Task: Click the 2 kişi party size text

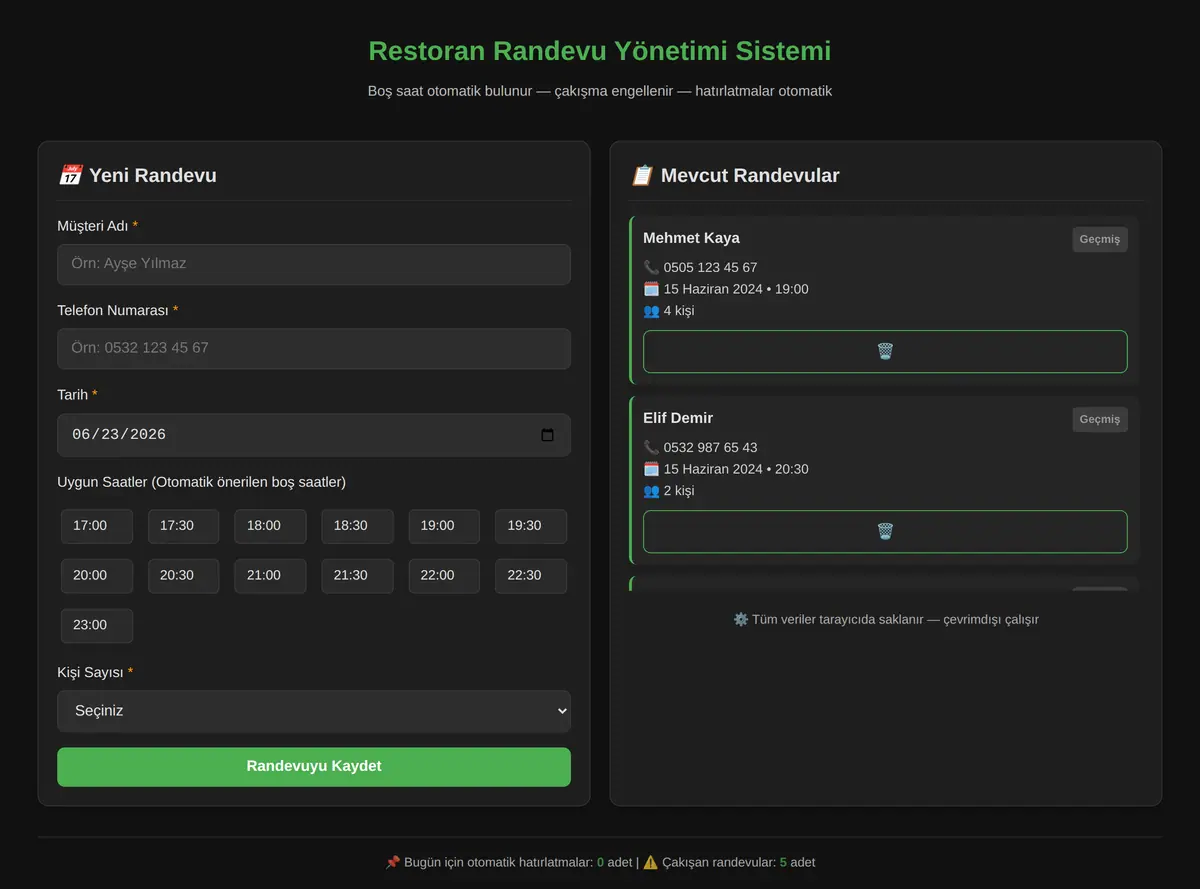Action: (x=678, y=491)
